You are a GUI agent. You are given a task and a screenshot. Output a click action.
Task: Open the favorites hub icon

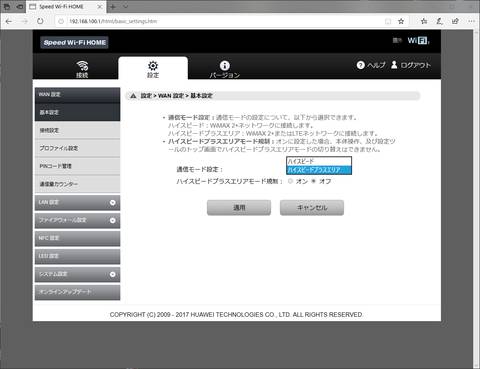424,21
